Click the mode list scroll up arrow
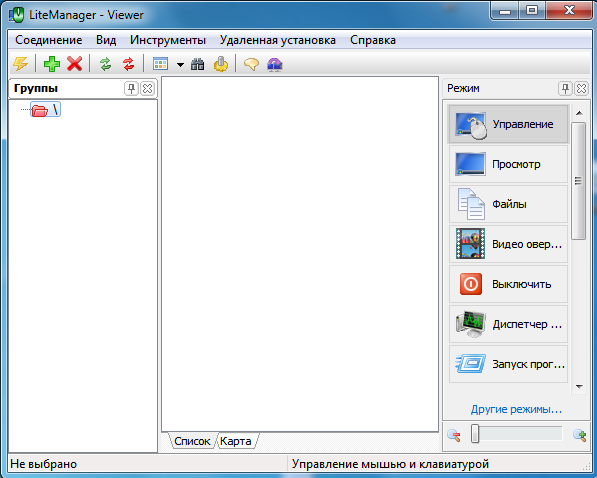This screenshot has width=597, height=478. 579,113
